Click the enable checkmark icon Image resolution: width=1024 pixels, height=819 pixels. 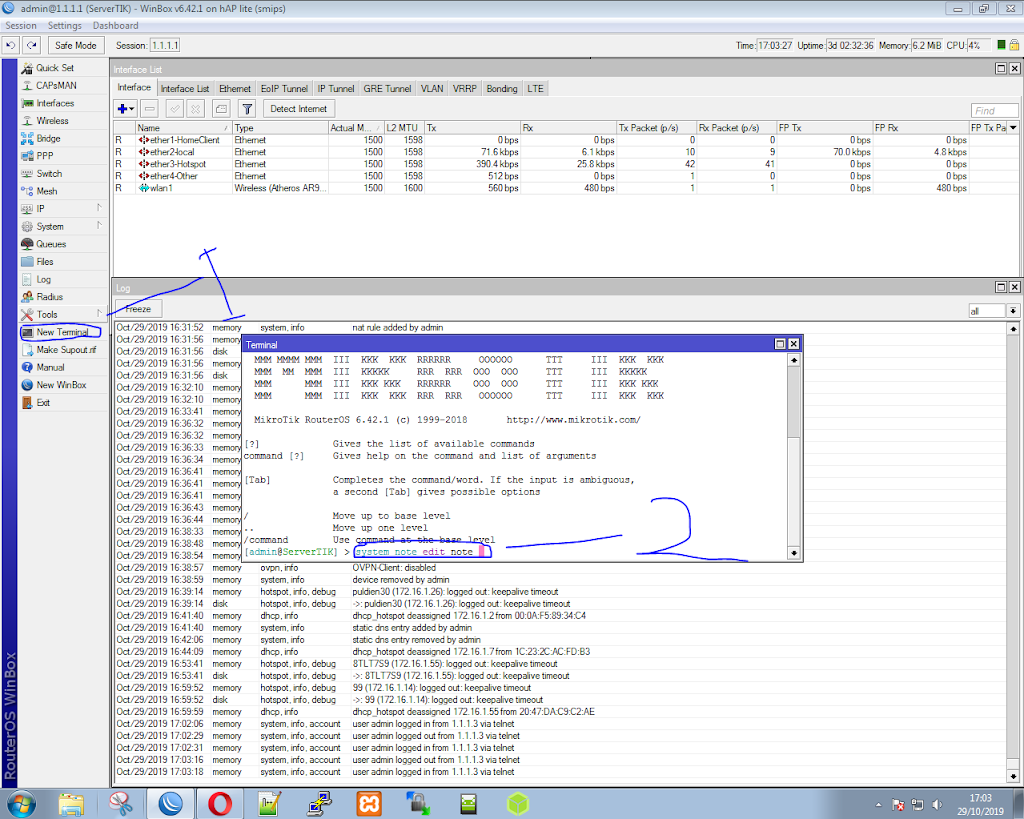174,109
